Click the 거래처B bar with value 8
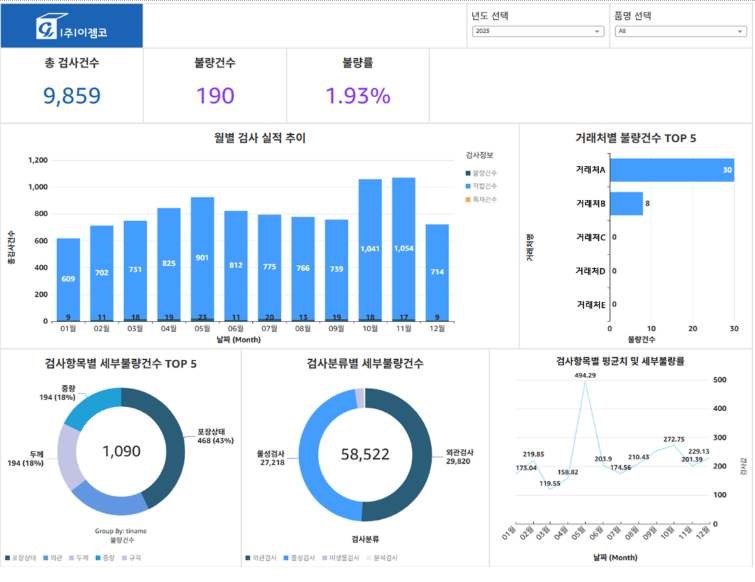Screen dimensions: 755x582 tap(626, 204)
